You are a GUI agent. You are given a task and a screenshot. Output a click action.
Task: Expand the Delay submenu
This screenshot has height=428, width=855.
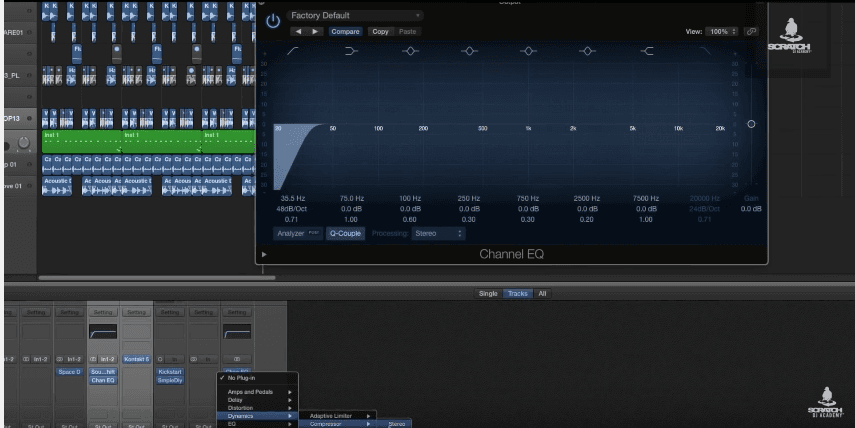pyautogui.click(x=257, y=400)
